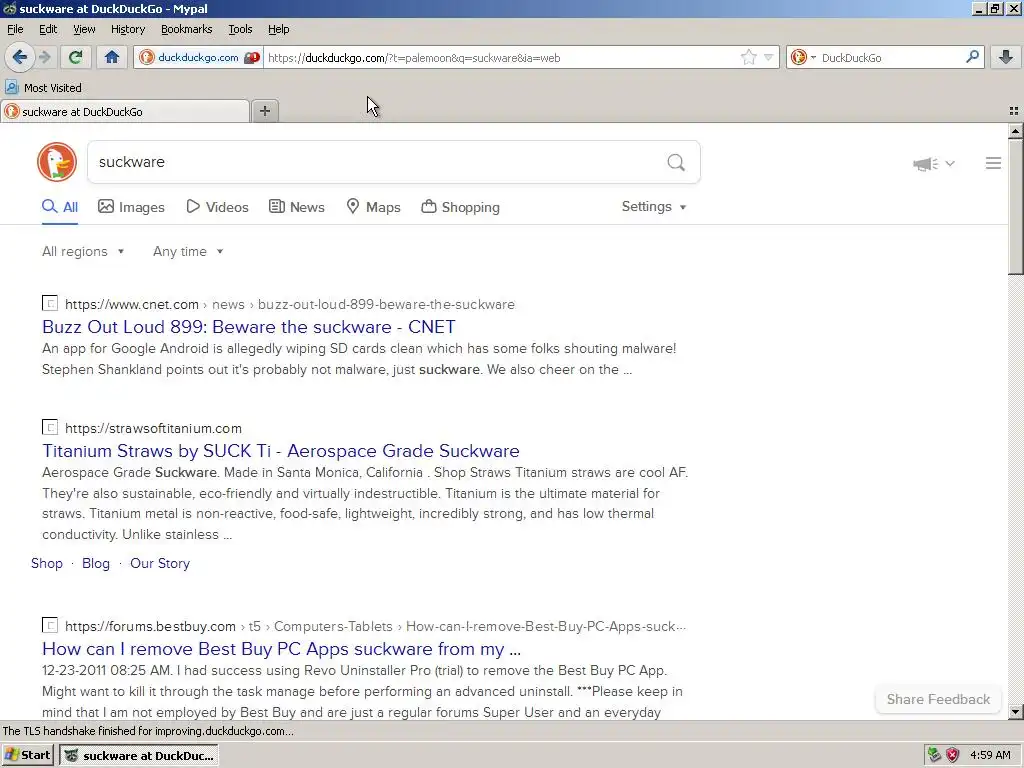Open the Edit menu
The width and height of the screenshot is (1024, 768).
pos(48,29)
